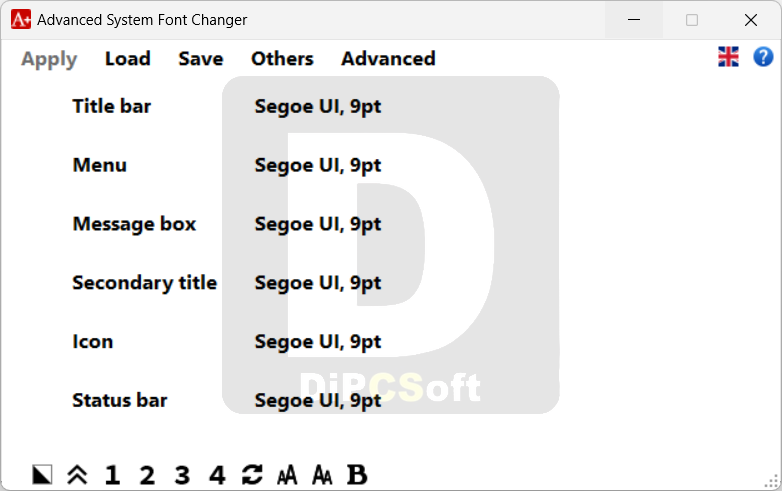Open the Others menu
This screenshot has width=782, height=491.
pos(282,59)
